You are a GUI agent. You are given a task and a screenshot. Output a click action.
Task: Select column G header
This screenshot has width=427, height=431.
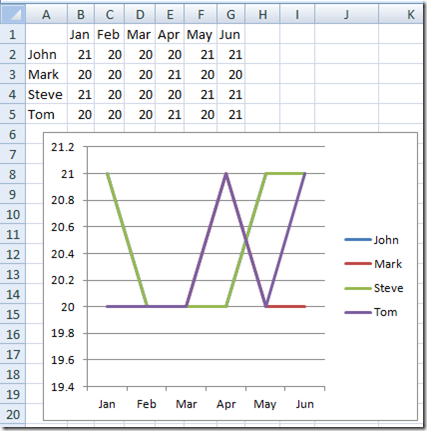tap(231, 14)
